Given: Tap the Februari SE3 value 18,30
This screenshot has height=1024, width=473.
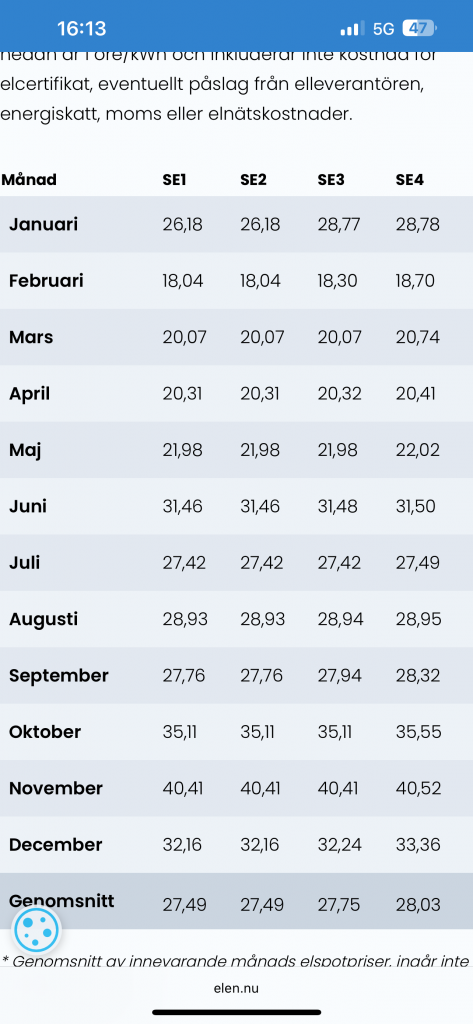Looking at the screenshot, I should pos(338,281).
